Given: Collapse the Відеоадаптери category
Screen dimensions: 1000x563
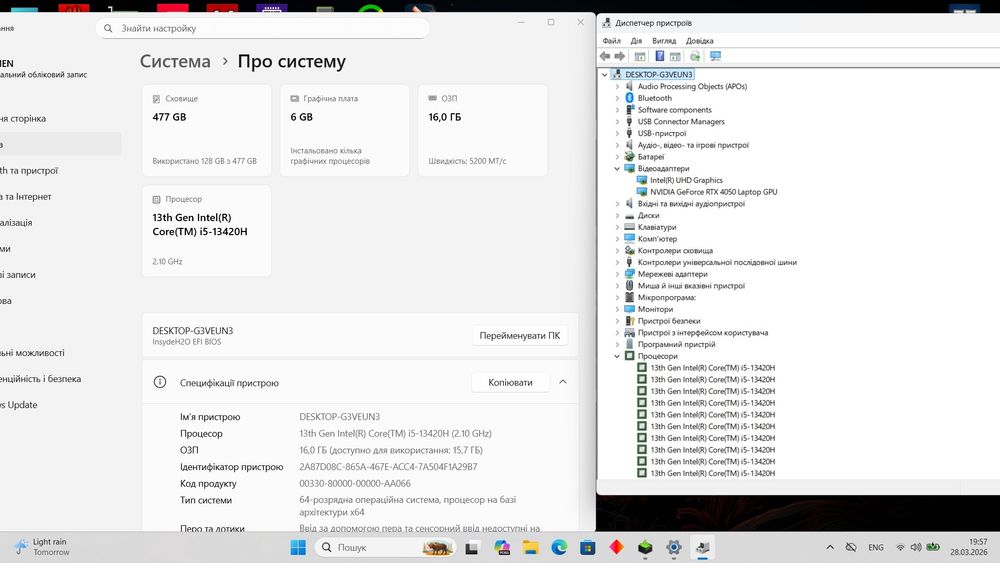Looking at the screenshot, I should [x=617, y=168].
